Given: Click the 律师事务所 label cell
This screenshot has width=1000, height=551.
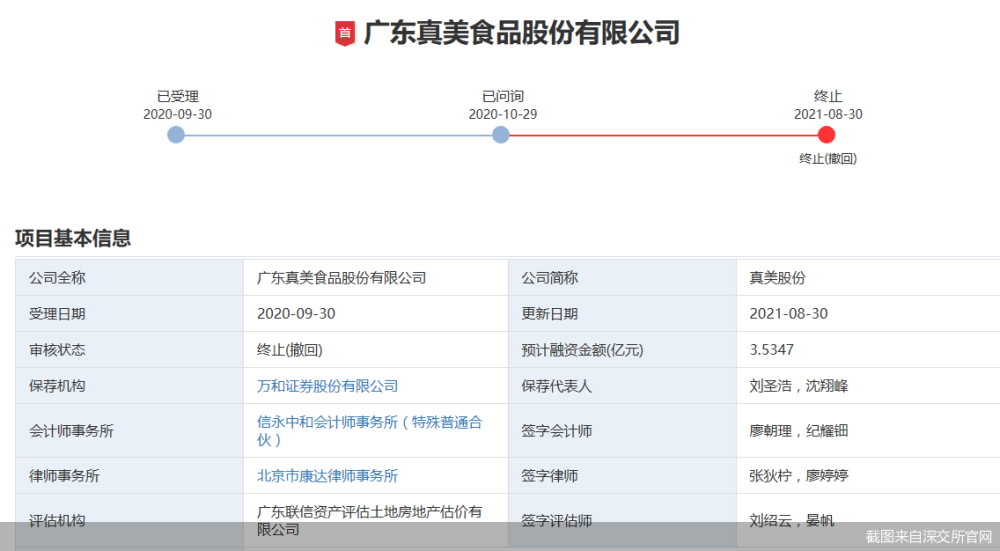Looking at the screenshot, I should (129, 476).
